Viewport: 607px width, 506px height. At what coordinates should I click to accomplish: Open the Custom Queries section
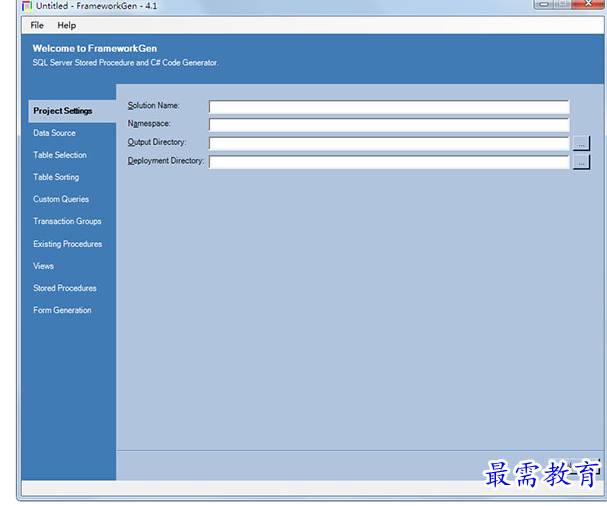pos(61,199)
